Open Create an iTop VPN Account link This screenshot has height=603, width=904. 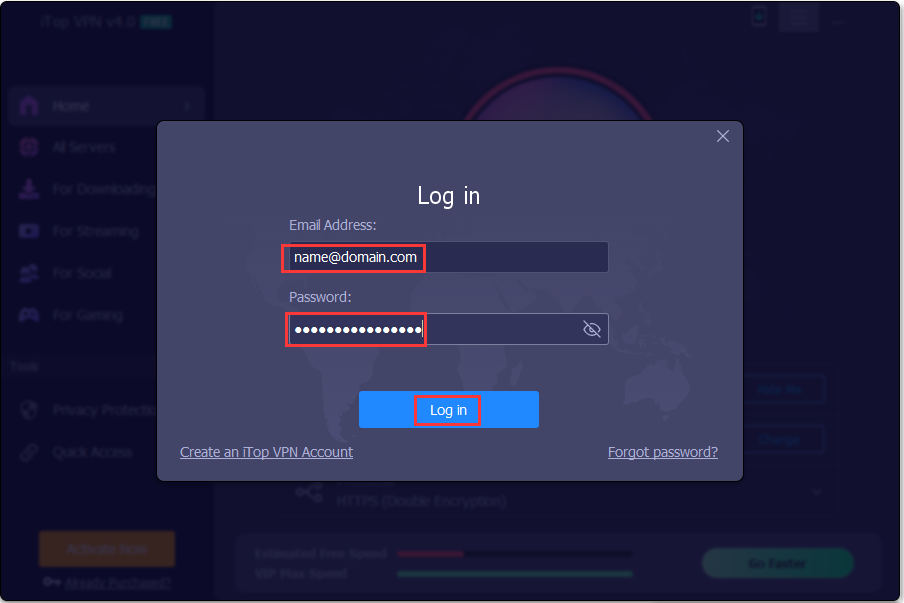click(266, 452)
